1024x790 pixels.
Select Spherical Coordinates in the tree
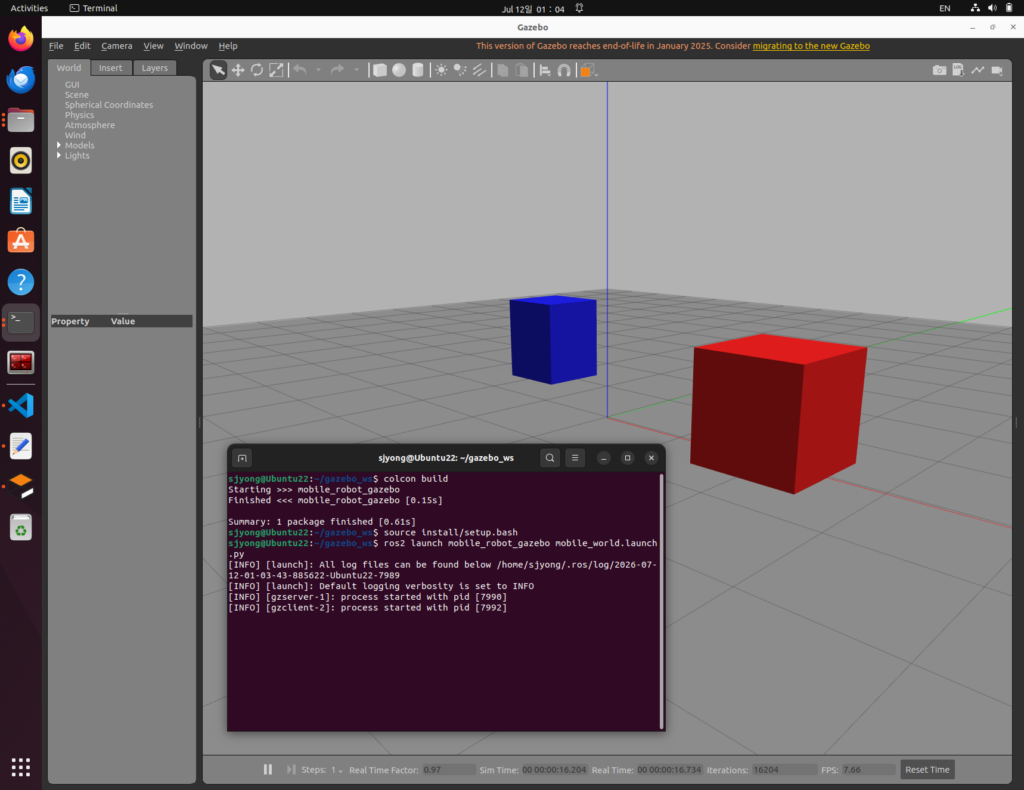pyautogui.click(x=108, y=104)
